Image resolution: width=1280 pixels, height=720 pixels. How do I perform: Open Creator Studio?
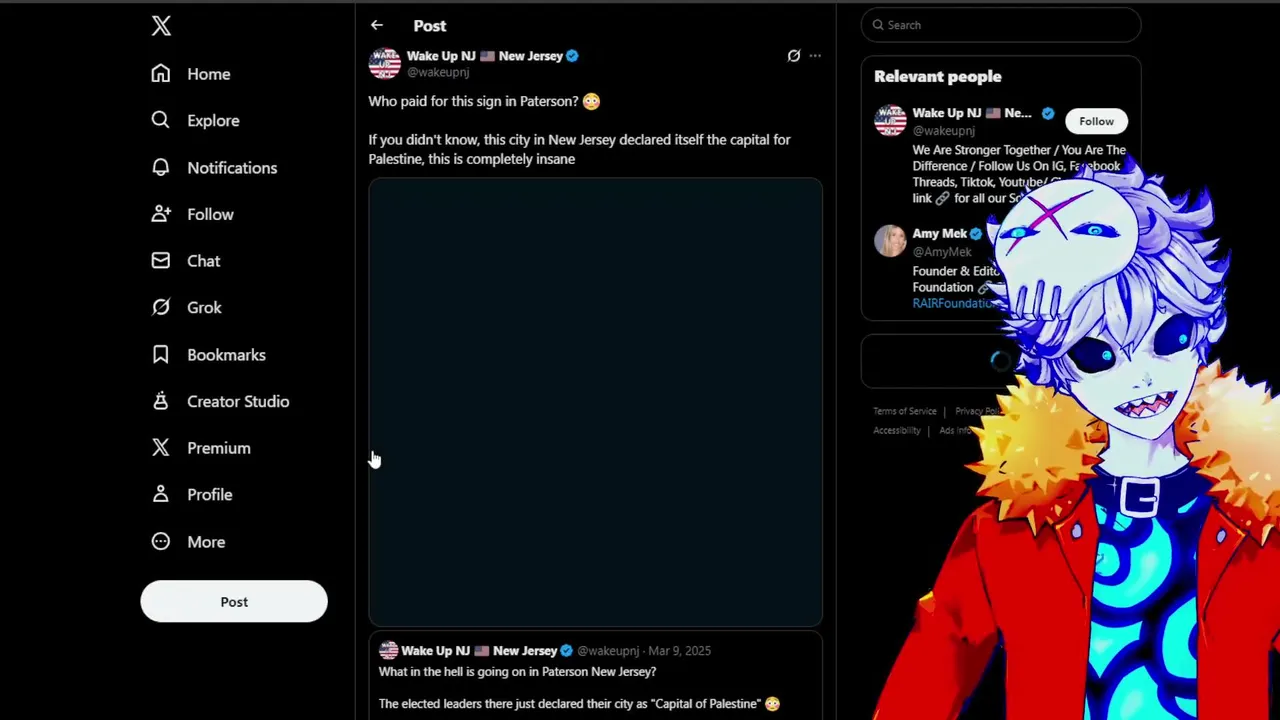[220, 401]
